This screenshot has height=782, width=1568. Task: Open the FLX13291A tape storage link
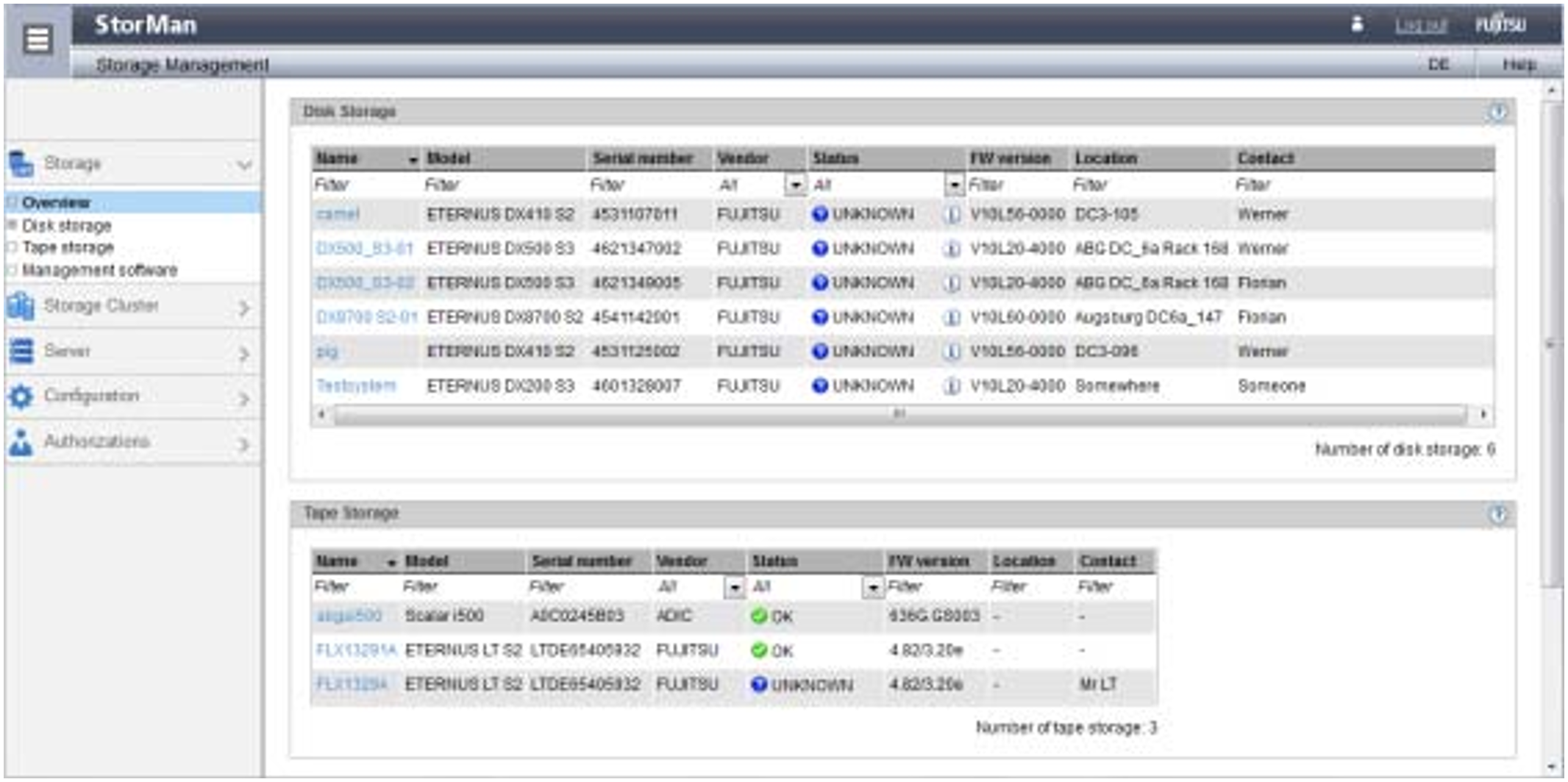[x=356, y=650]
